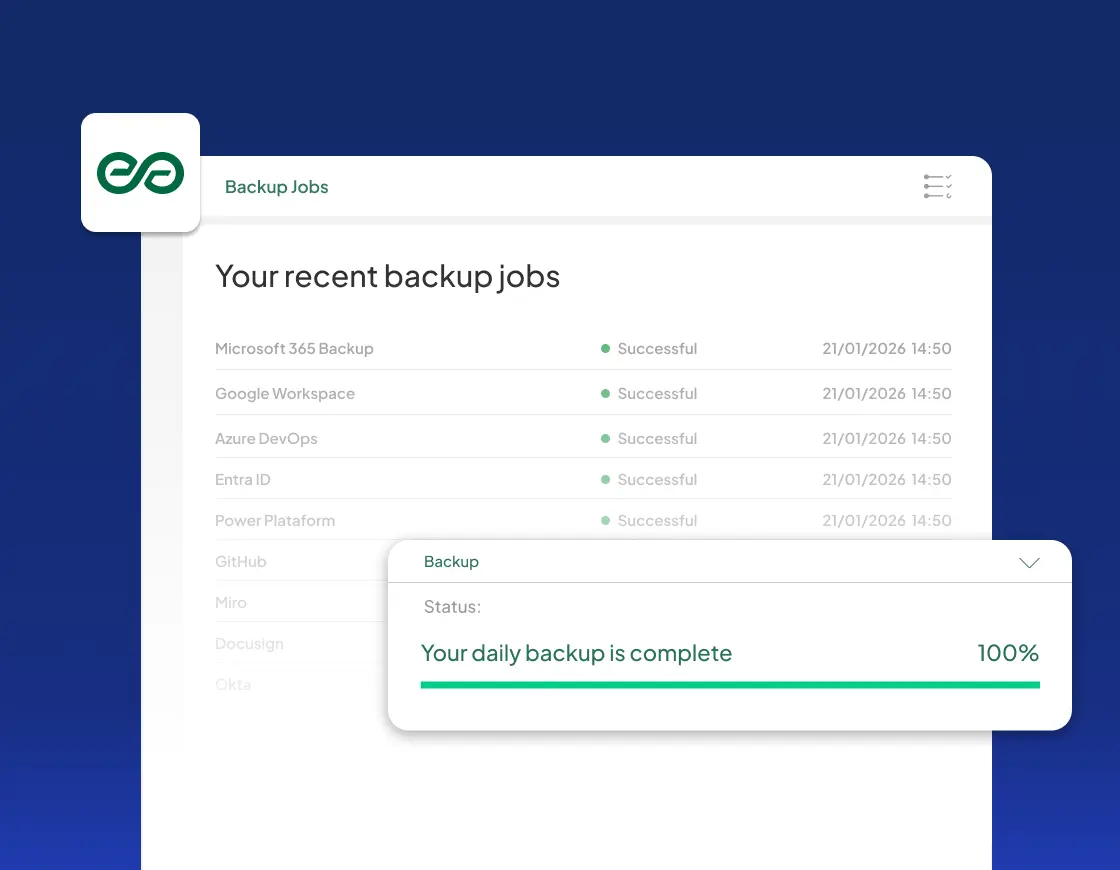Click the status dot beside Entra ID
This screenshot has height=870, width=1120.
tap(605, 479)
